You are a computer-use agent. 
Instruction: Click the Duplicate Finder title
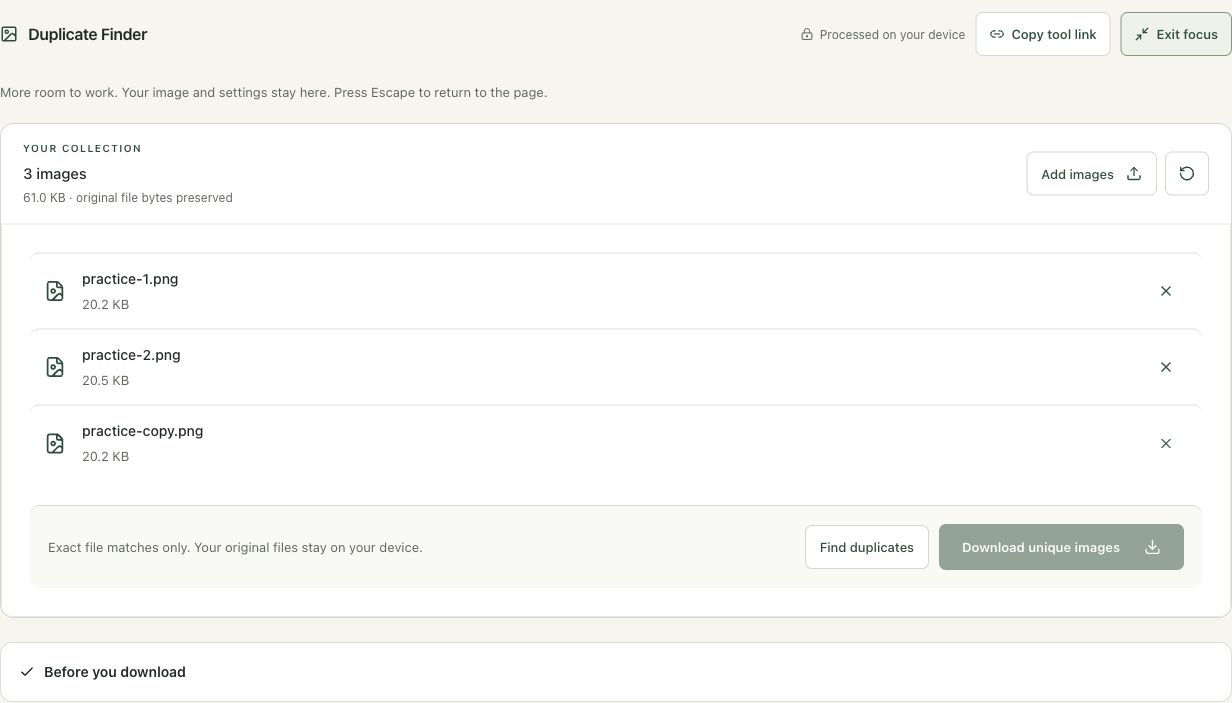click(x=88, y=34)
